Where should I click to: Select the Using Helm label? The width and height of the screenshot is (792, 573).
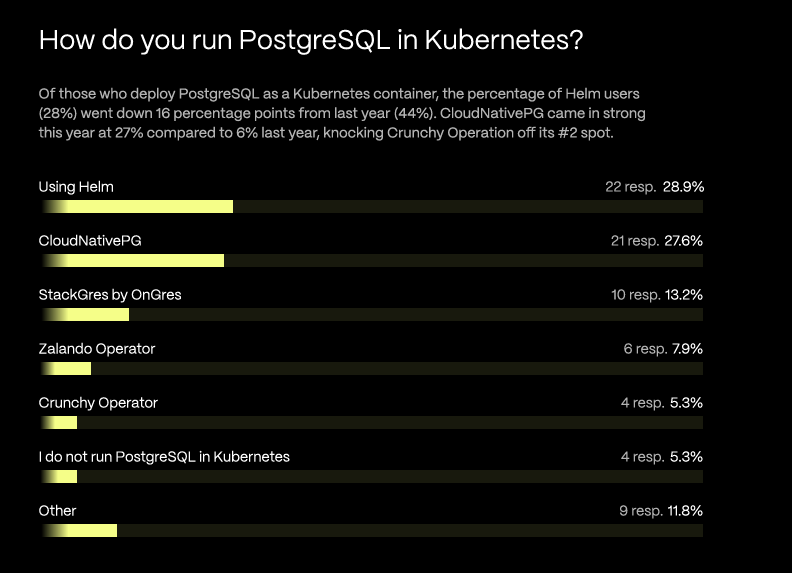(76, 187)
